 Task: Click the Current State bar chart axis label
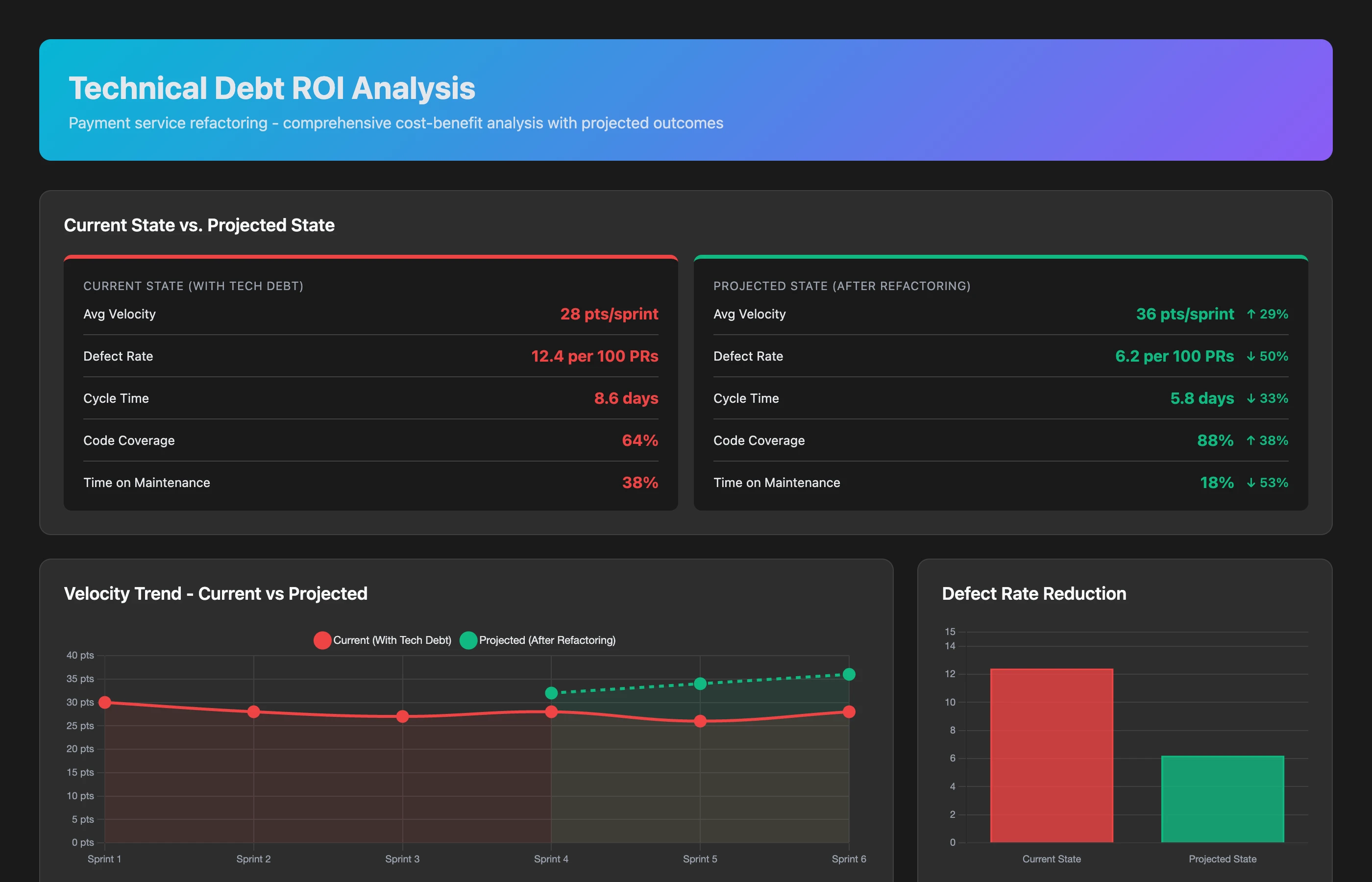(x=1052, y=859)
